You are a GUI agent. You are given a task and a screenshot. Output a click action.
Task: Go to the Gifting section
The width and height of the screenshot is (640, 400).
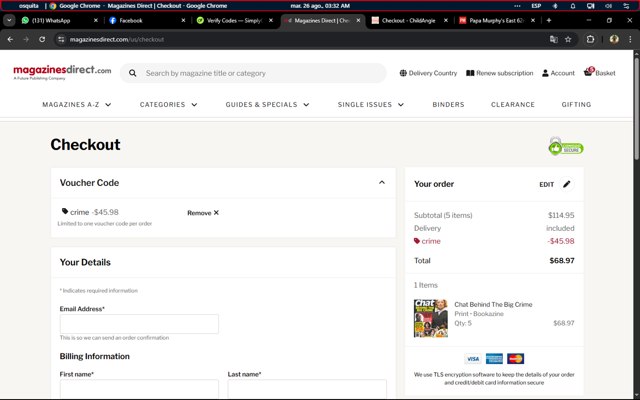[576, 104]
